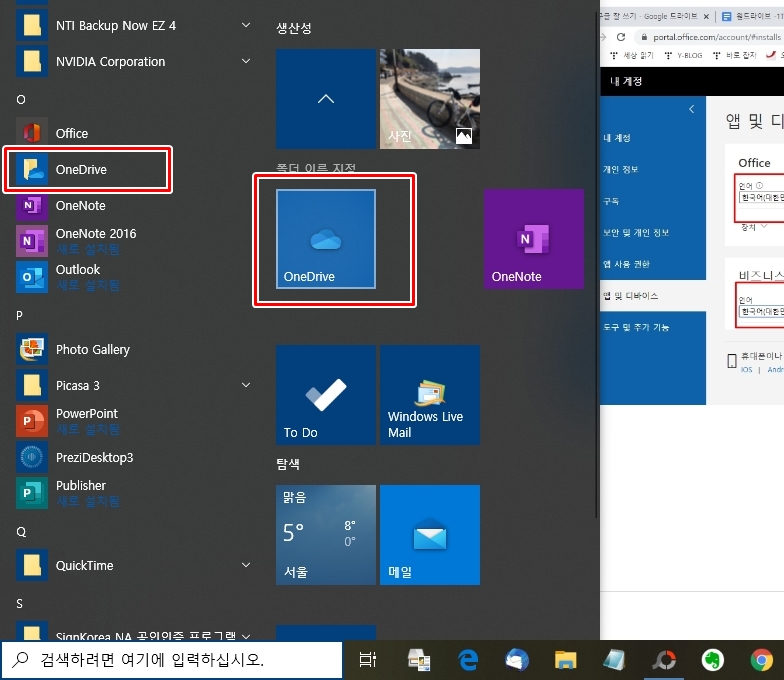Expand the QuickTime folder
Screen dimensions: 784x680
pyautogui.click(x=132, y=566)
